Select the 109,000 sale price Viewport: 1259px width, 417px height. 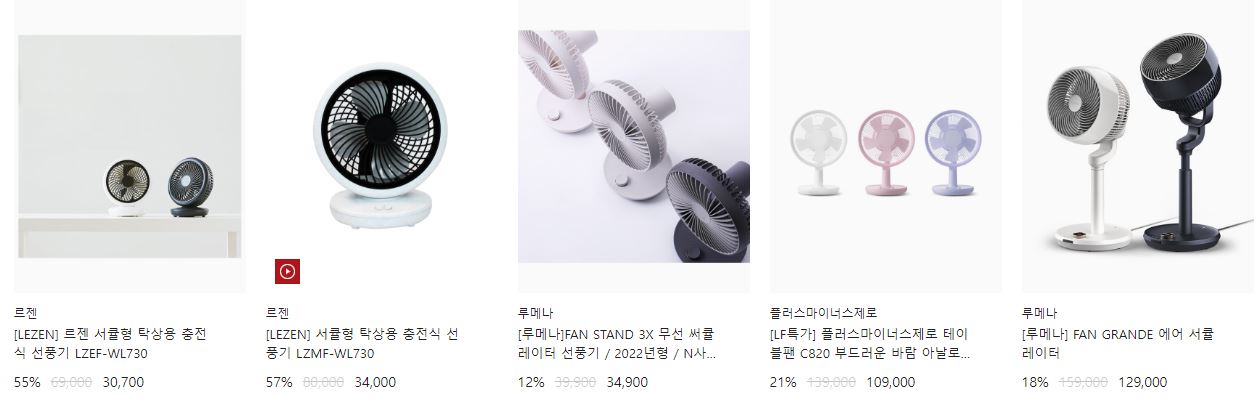(890, 382)
